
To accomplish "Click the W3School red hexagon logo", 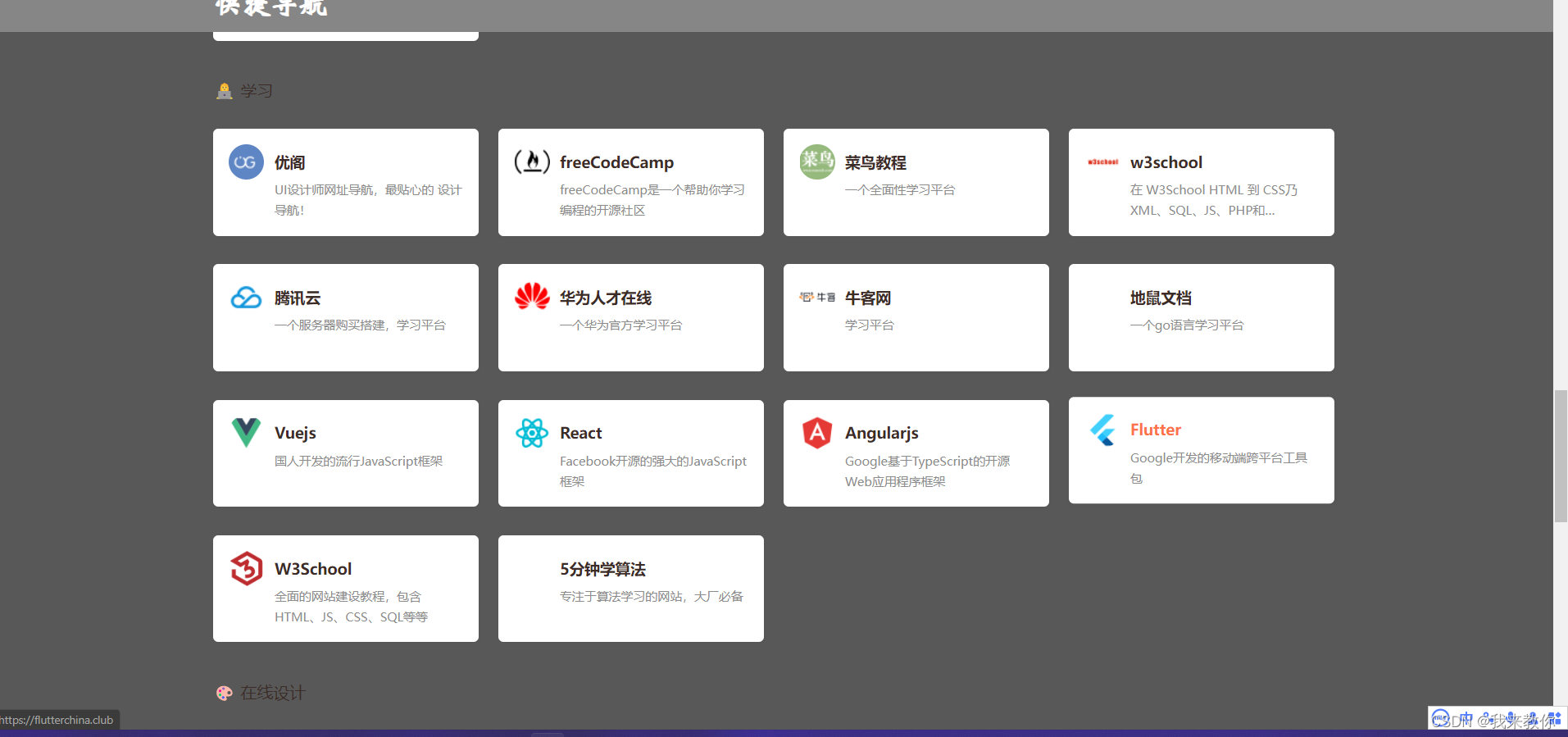I will (246, 568).
